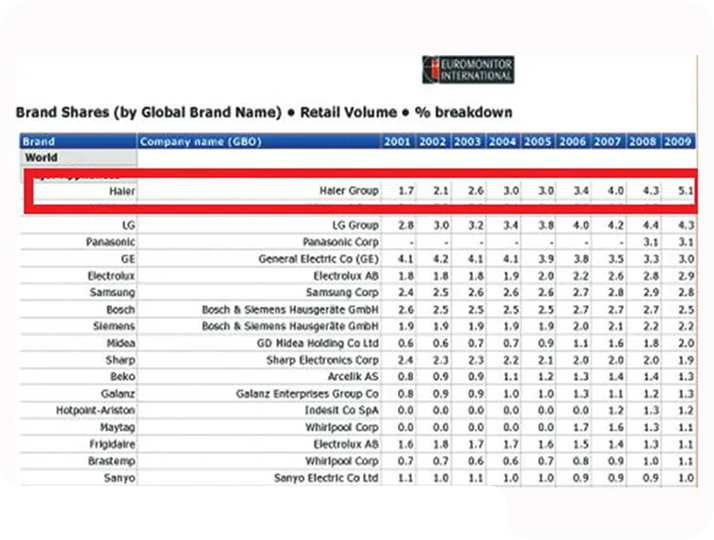This screenshot has width=714, height=540.
Task: Click the Electrolux brand cell
Action: (x=111, y=275)
